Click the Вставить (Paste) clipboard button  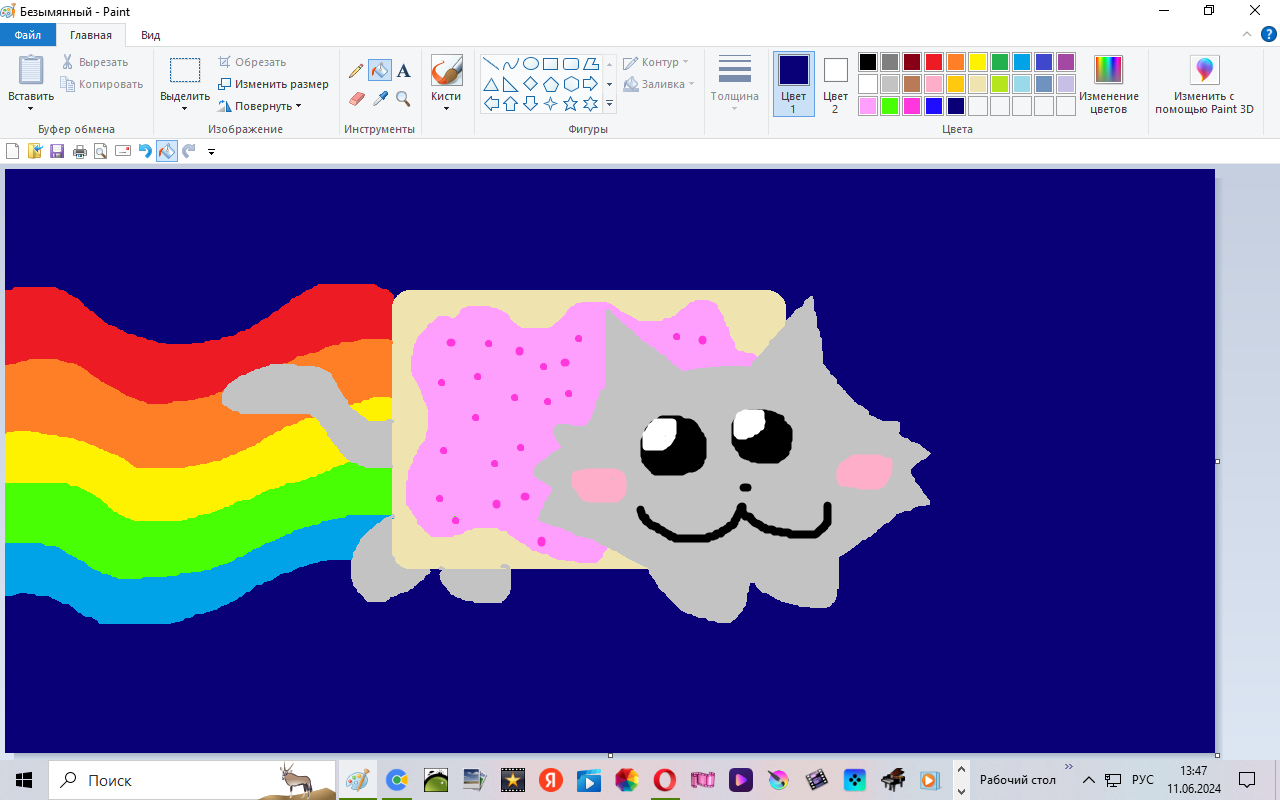click(31, 70)
